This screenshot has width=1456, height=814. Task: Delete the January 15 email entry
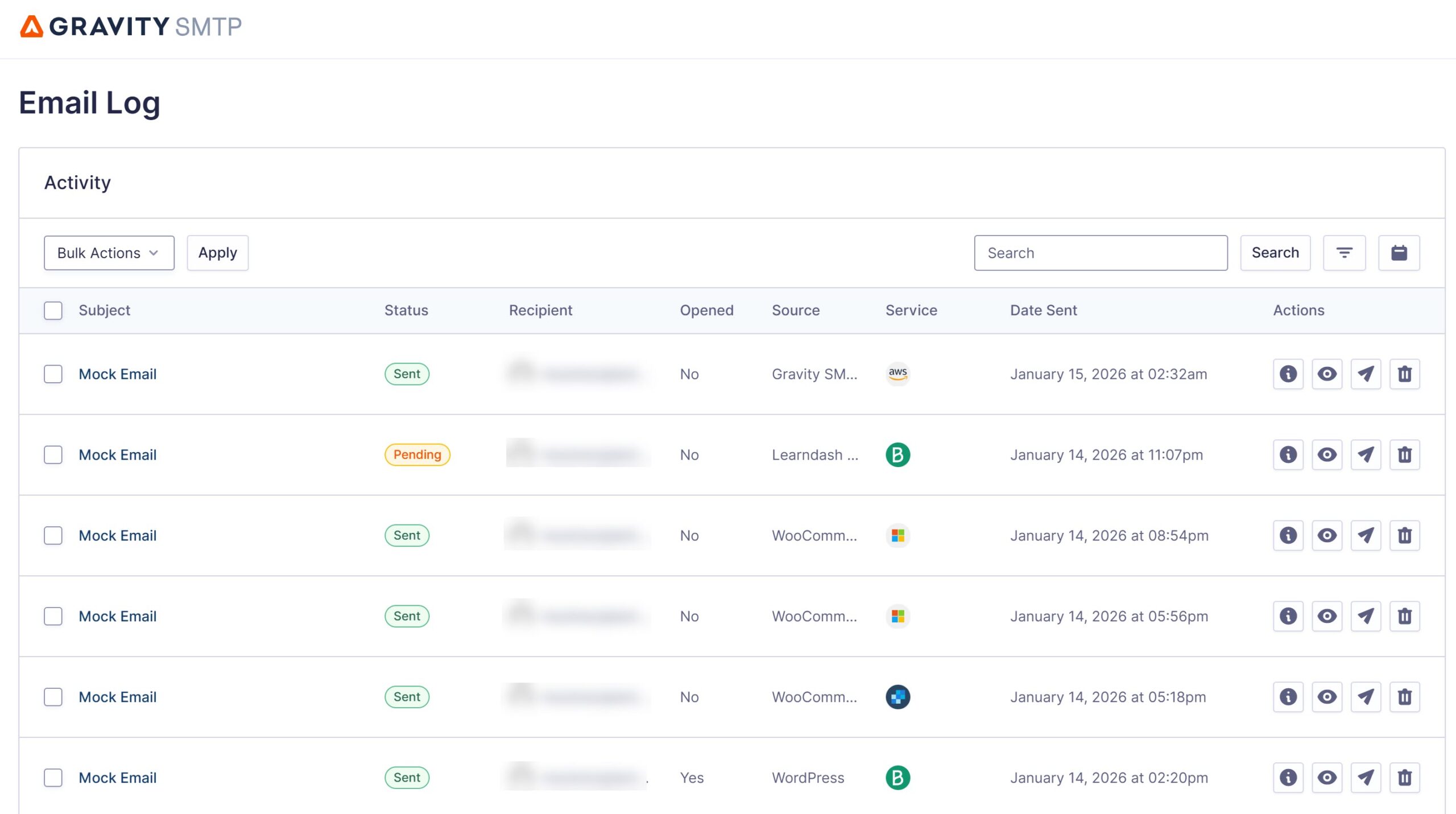coord(1404,374)
